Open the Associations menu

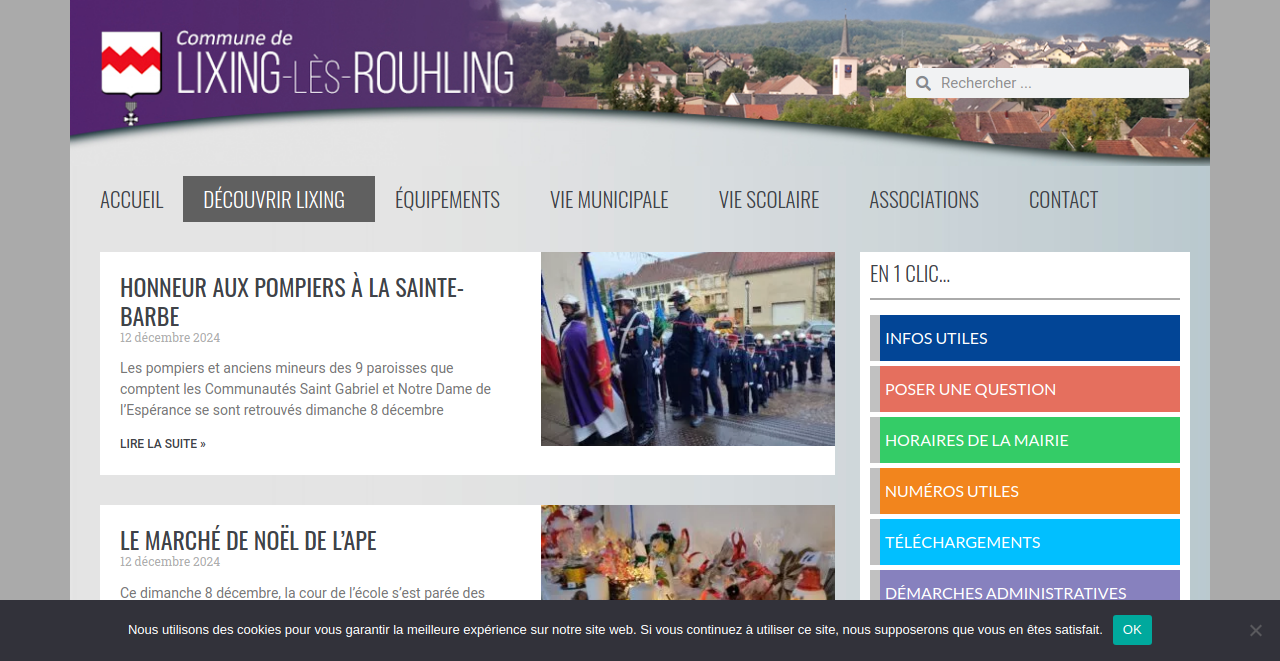point(924,199)
